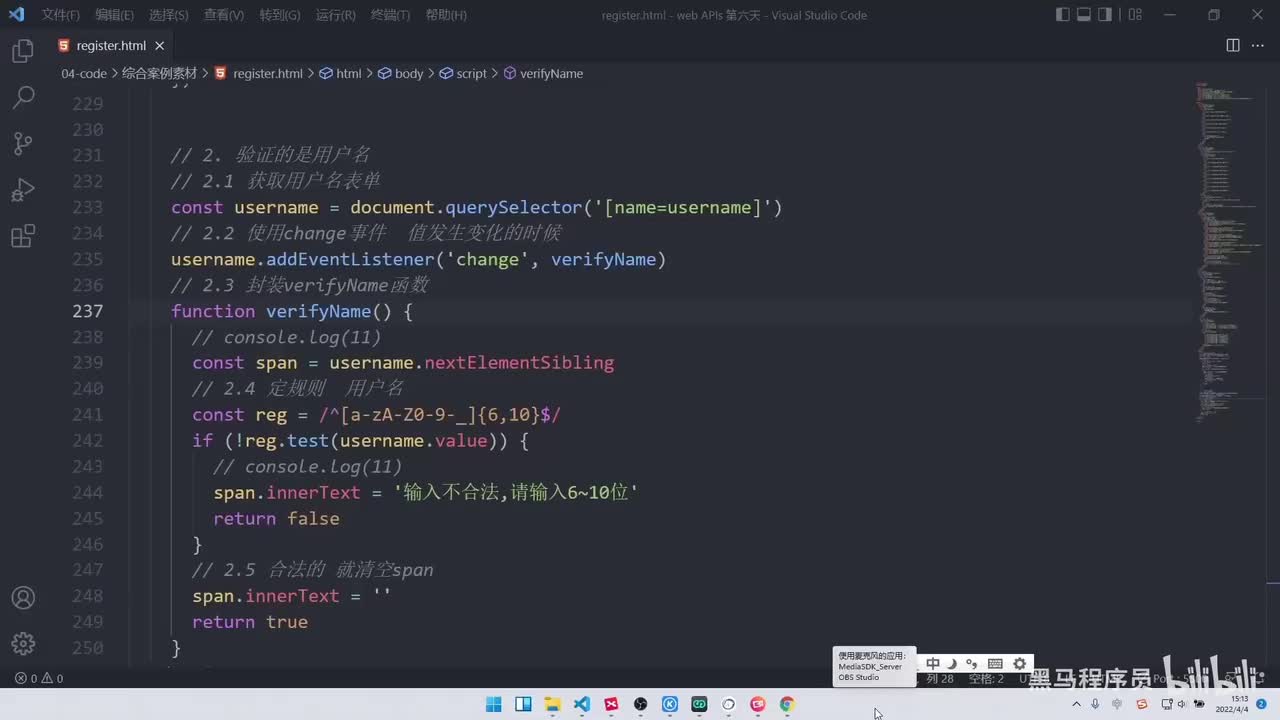Expand the verifyName breadcrumb
Screen dimensions: 1280x720
click(x=543, y=73)
